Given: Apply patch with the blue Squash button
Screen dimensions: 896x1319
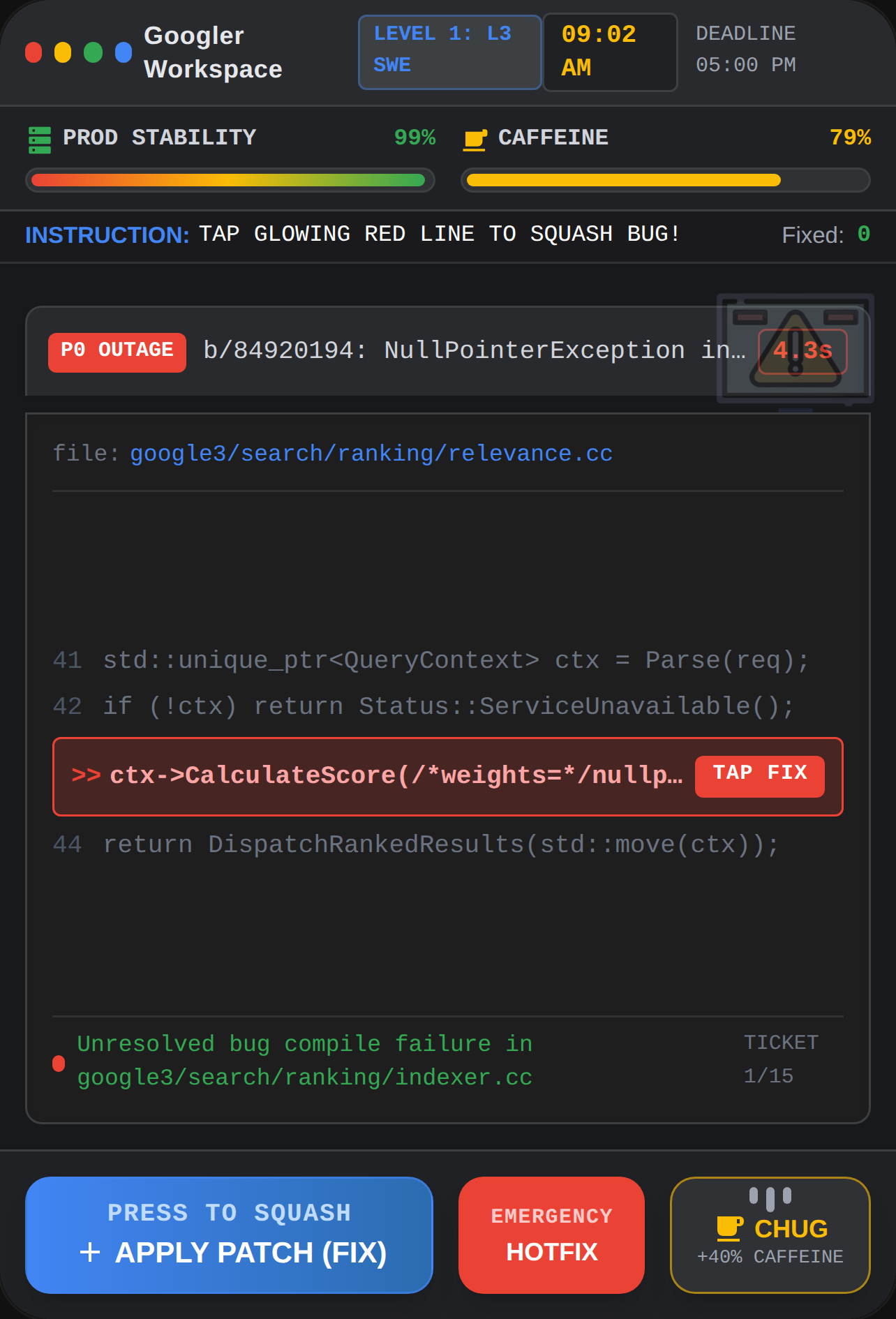Looking at the screenshot, I should [x=229, y=1235].
